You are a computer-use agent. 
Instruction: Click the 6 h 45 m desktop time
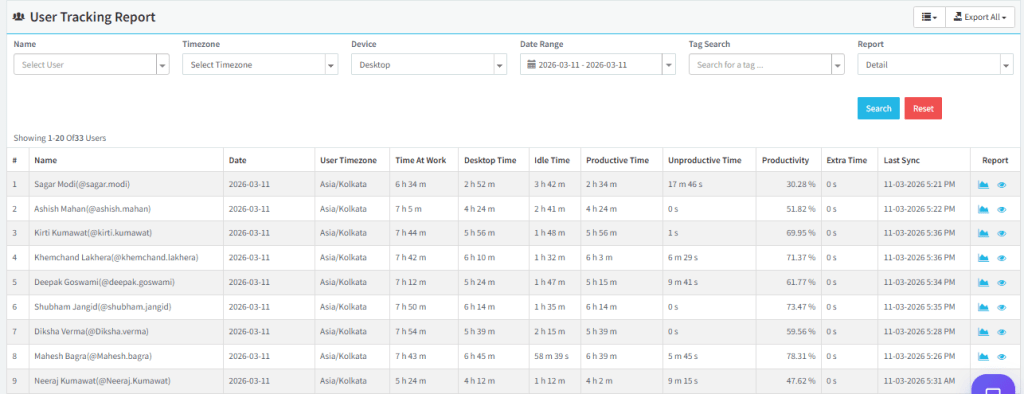coord(479,357)
